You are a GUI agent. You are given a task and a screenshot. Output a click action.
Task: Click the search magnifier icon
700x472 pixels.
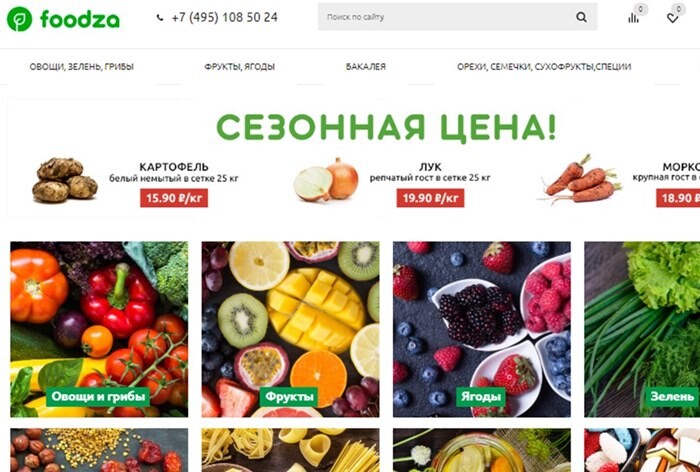581,17
